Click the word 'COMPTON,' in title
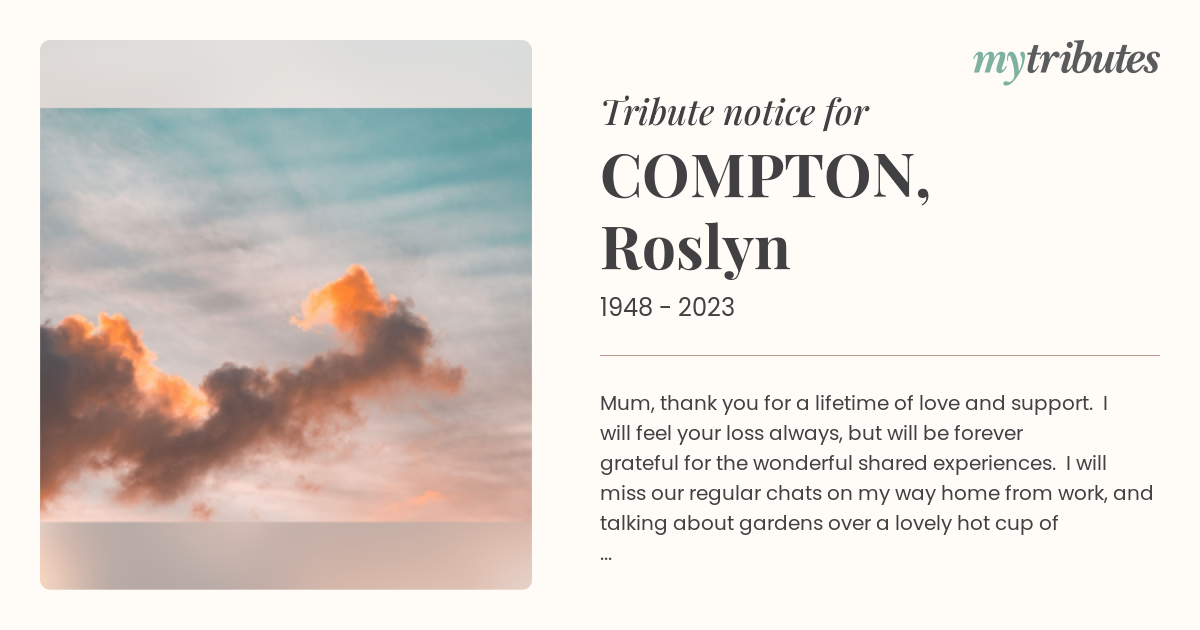Screen dimensions: 1200x630 point(766,176)
